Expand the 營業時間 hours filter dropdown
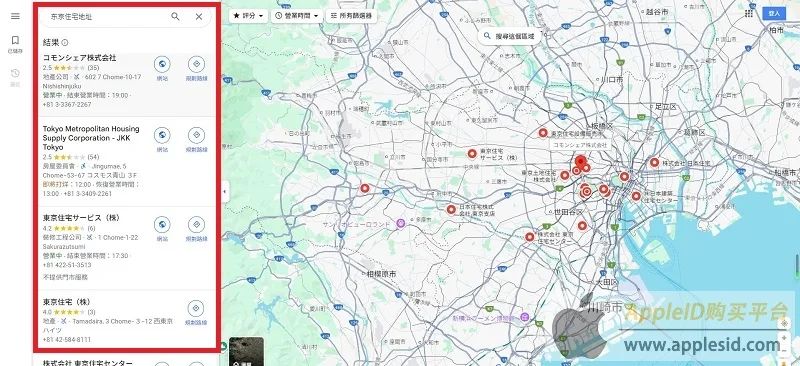Screen dimensions: 800x366 tap(297, 16)
